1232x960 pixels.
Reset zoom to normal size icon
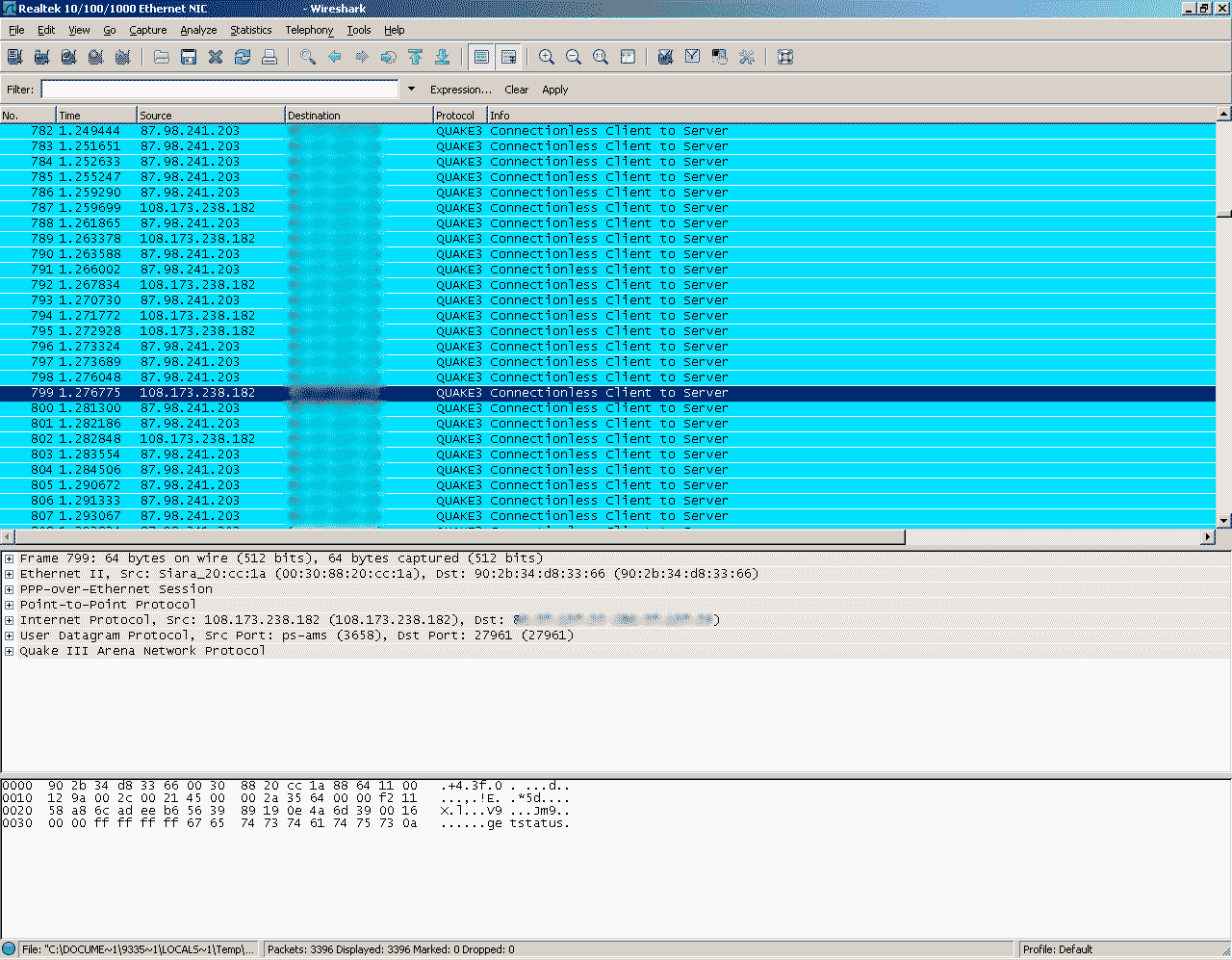[x=601, y=58]
